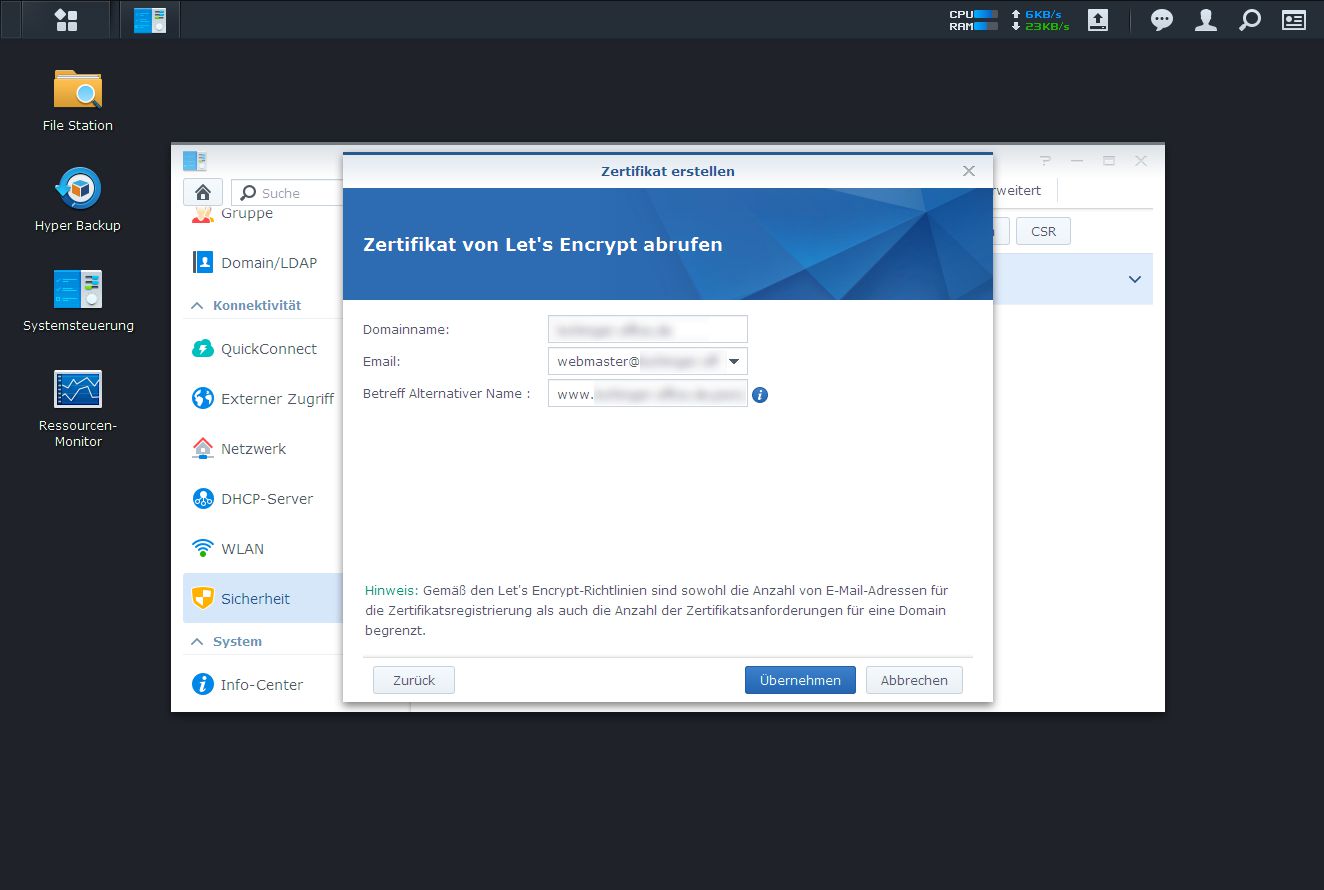1324x890 pixels.
Task: Click the Suche search field
Action: click(x=287, y=193)
